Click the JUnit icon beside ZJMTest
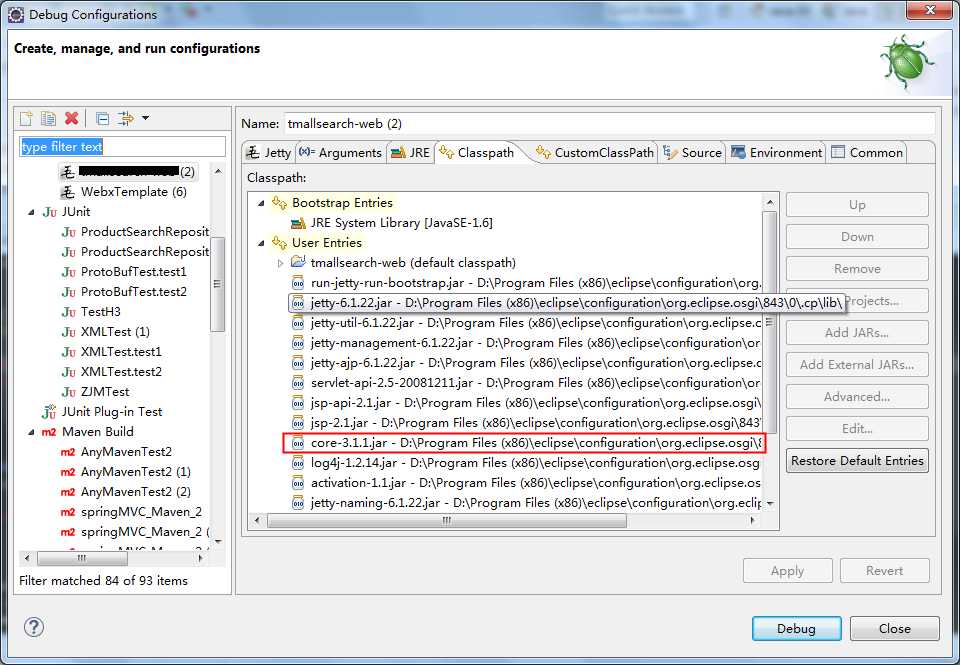 coord(69,392)
